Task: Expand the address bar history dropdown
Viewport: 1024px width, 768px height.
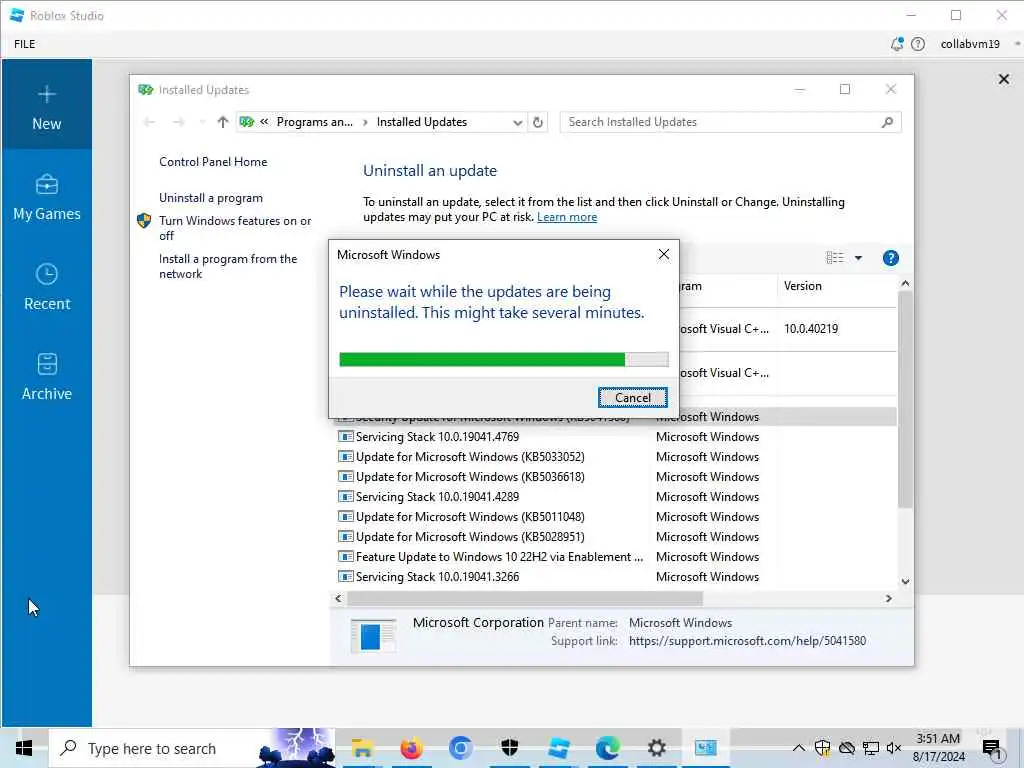Action: coord(517,122)
